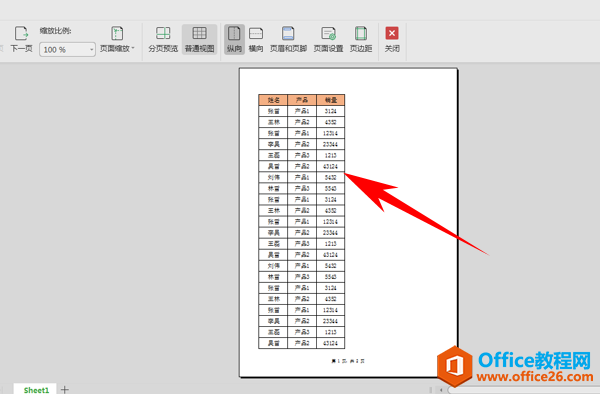Switch to 普通视图 normal view
This screenshot has width=600, height=394.
(199, 39)
